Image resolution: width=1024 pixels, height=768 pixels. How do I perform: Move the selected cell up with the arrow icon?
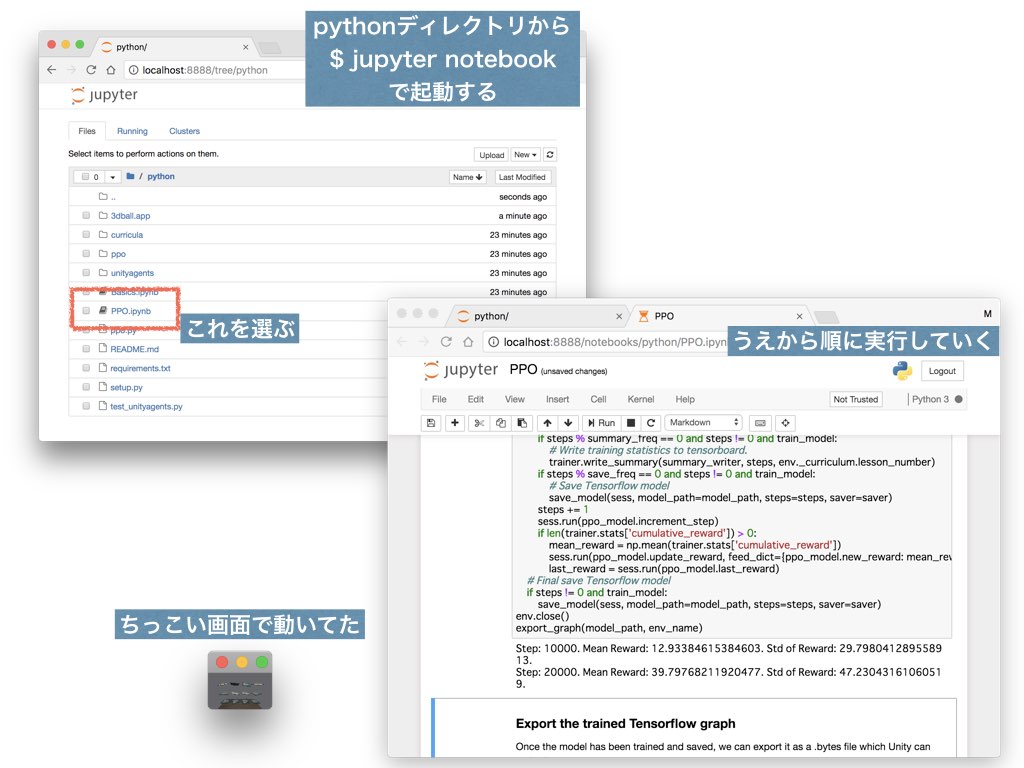pyautogui.click(x=547, y=423)
